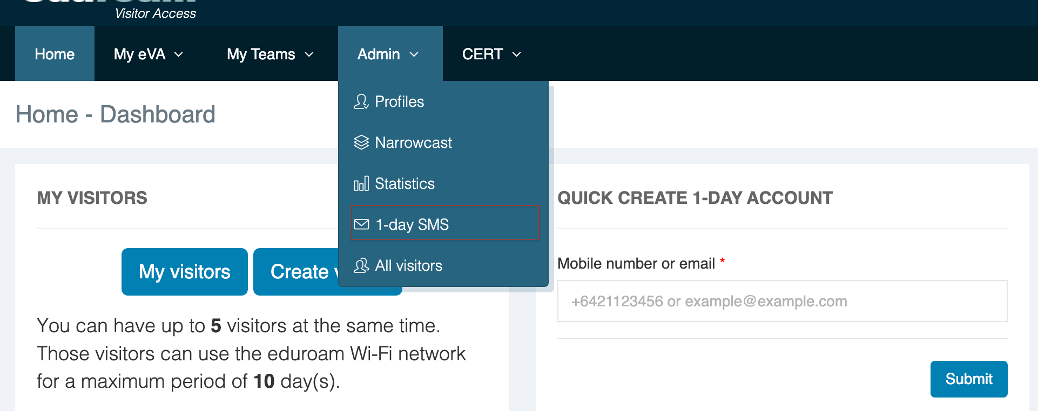Go to the Home tab
The width and height of the screenshot is (1038, 412).
55,54
